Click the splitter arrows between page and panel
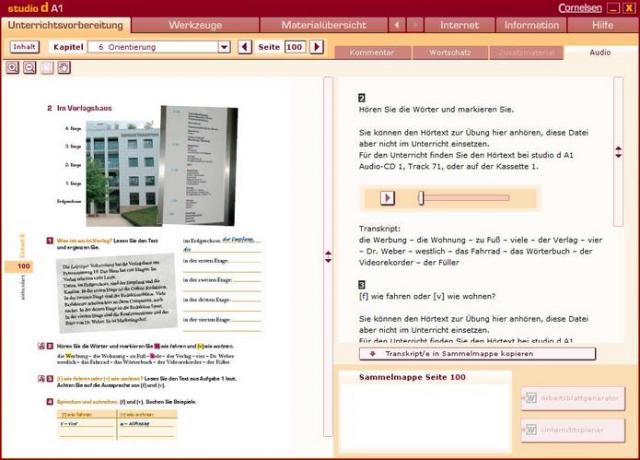This screenshot has height=460, width=640. point(327,257)
